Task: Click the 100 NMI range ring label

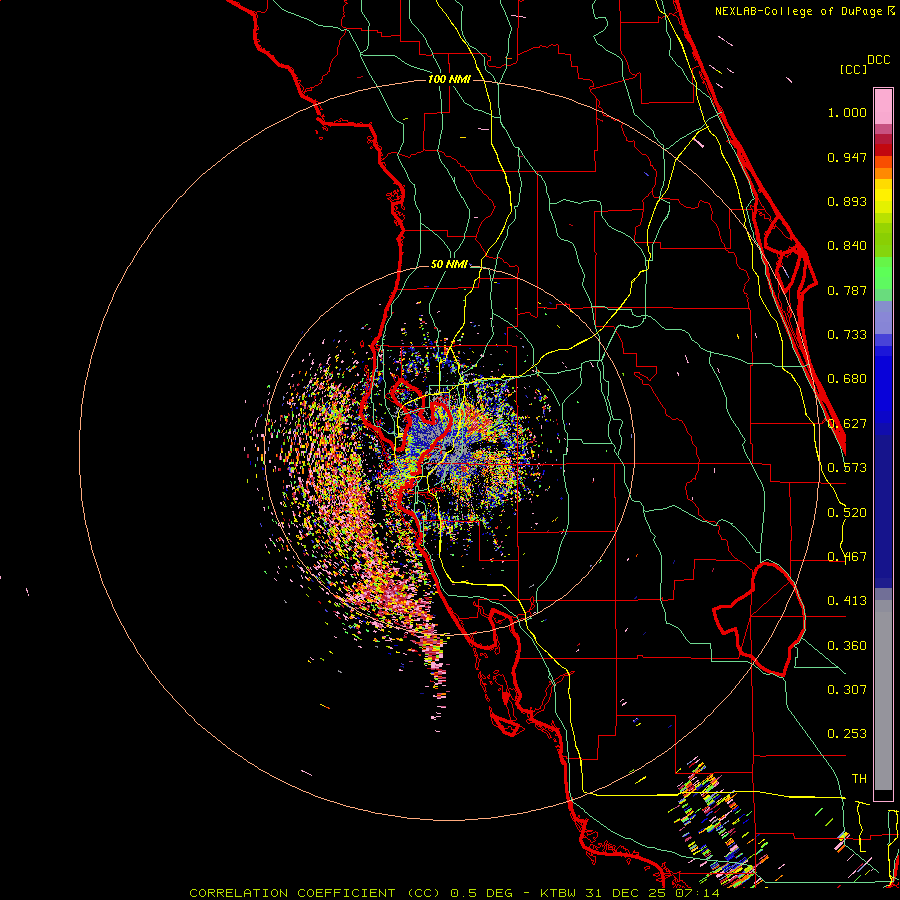Action: coord(449,79)
